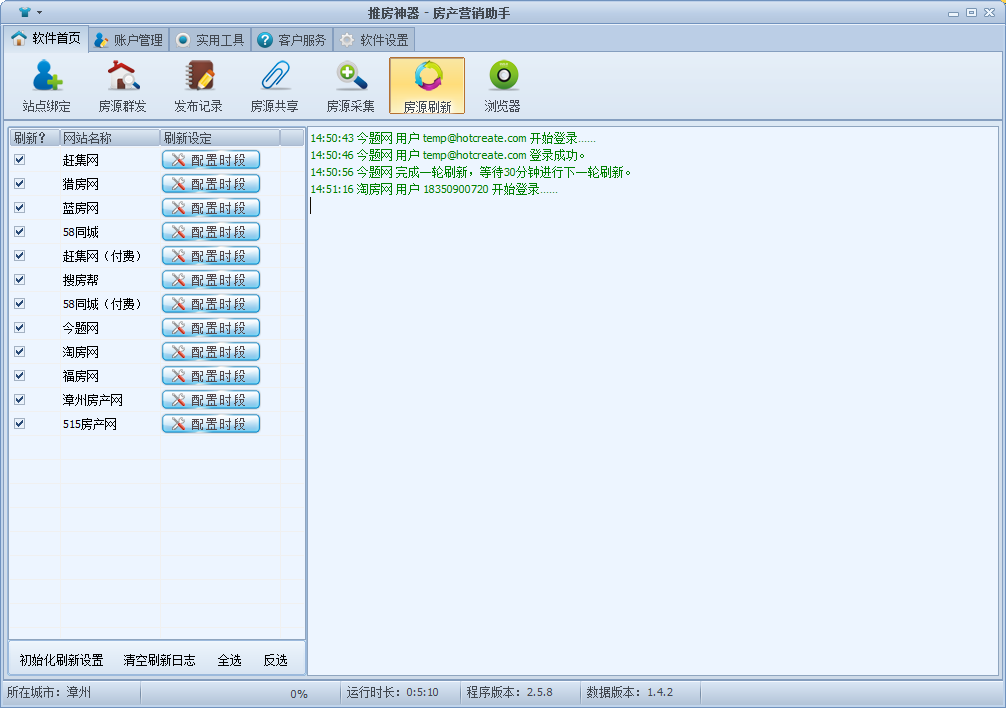This screenshot has height=708, width=1006.
Task: Click 配置时段 for 福房网
Action: [211, 376]
